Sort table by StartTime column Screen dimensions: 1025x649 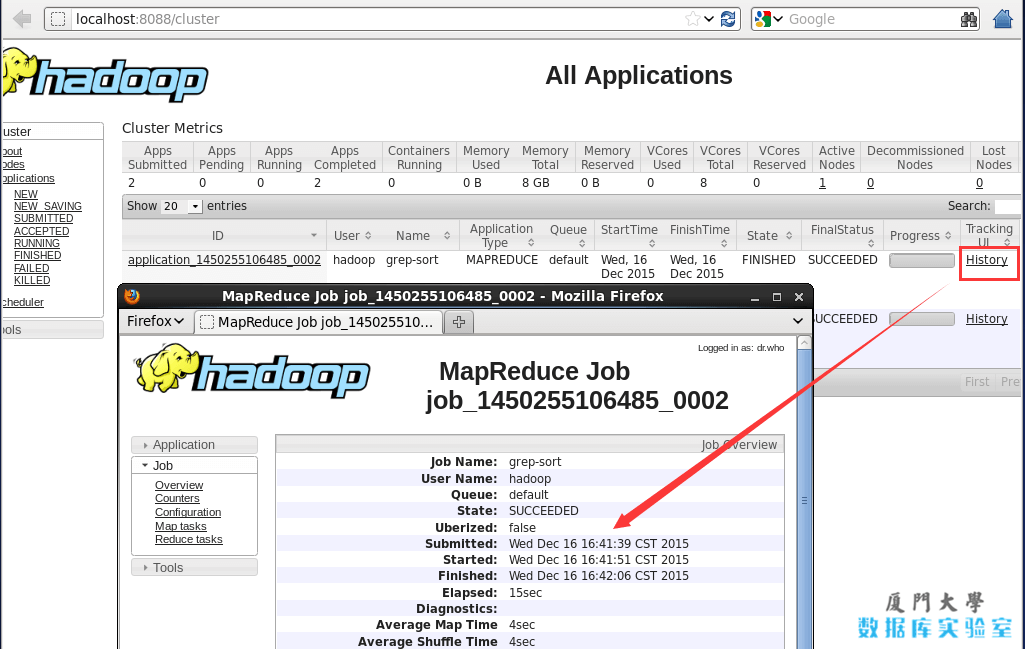tap(630, 235)
